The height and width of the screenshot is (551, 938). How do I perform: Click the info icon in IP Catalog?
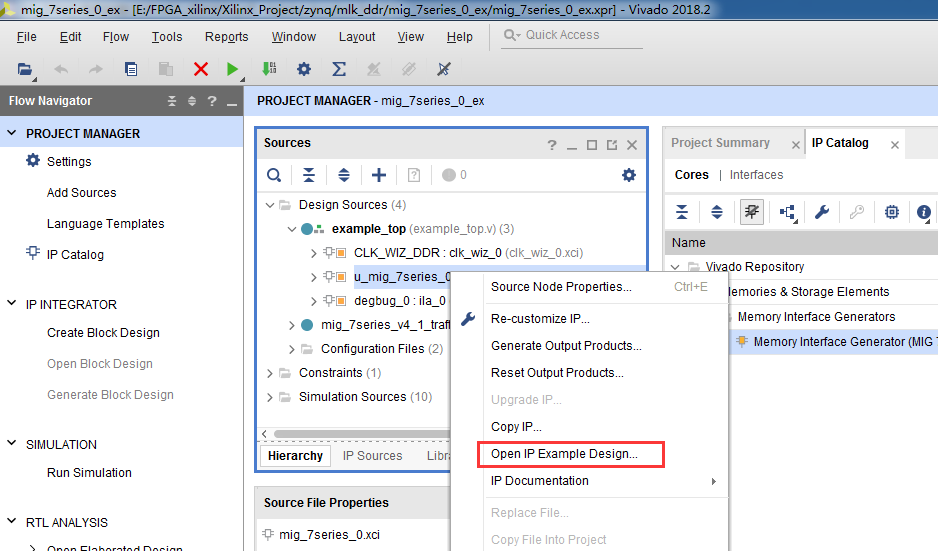coord(924,212)
